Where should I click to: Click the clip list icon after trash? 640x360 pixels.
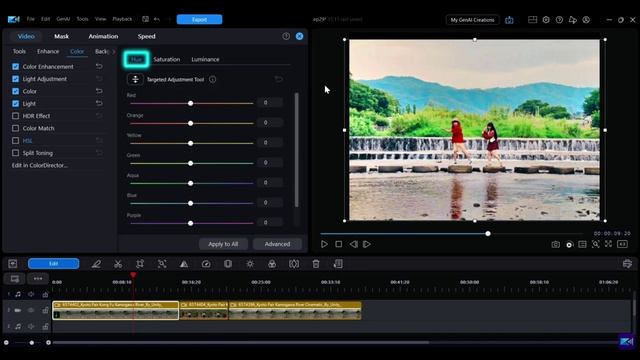pos(338,264)
